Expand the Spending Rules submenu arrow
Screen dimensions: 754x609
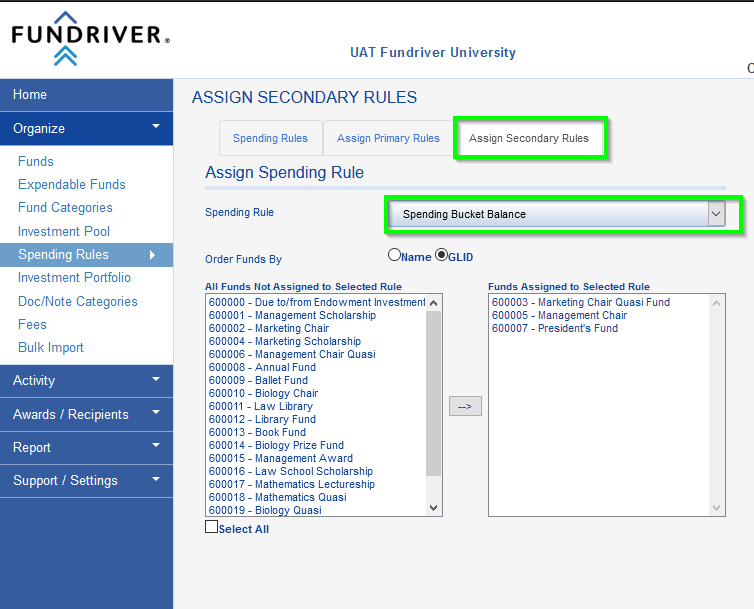(x=152, y=254)
